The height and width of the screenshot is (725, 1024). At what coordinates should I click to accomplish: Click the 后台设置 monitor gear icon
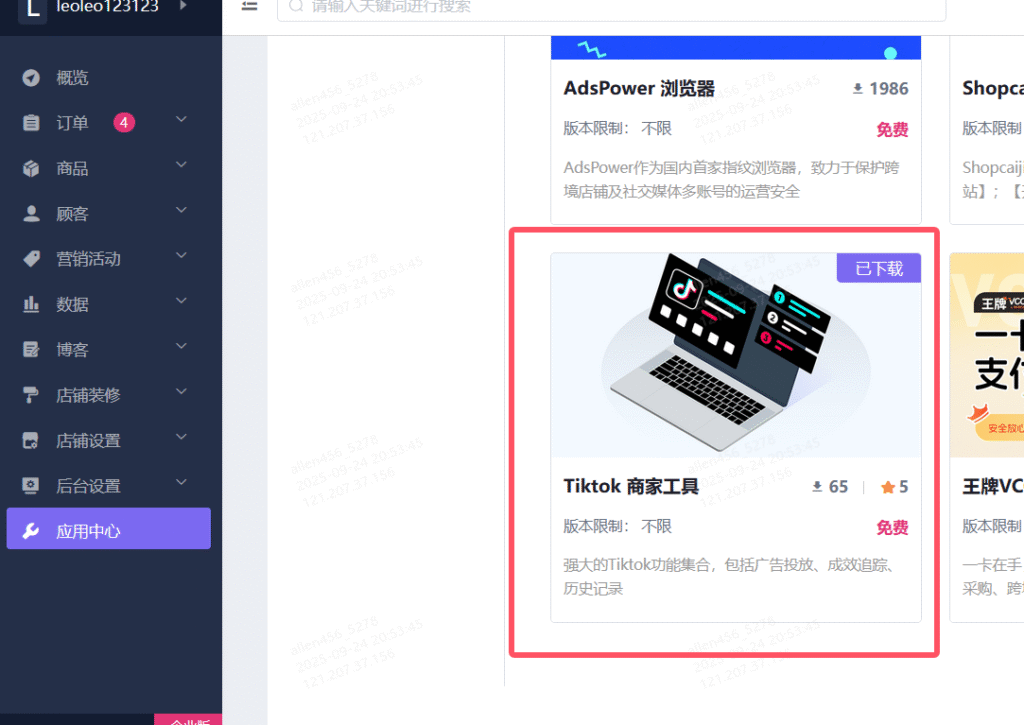tap(31, 485)
